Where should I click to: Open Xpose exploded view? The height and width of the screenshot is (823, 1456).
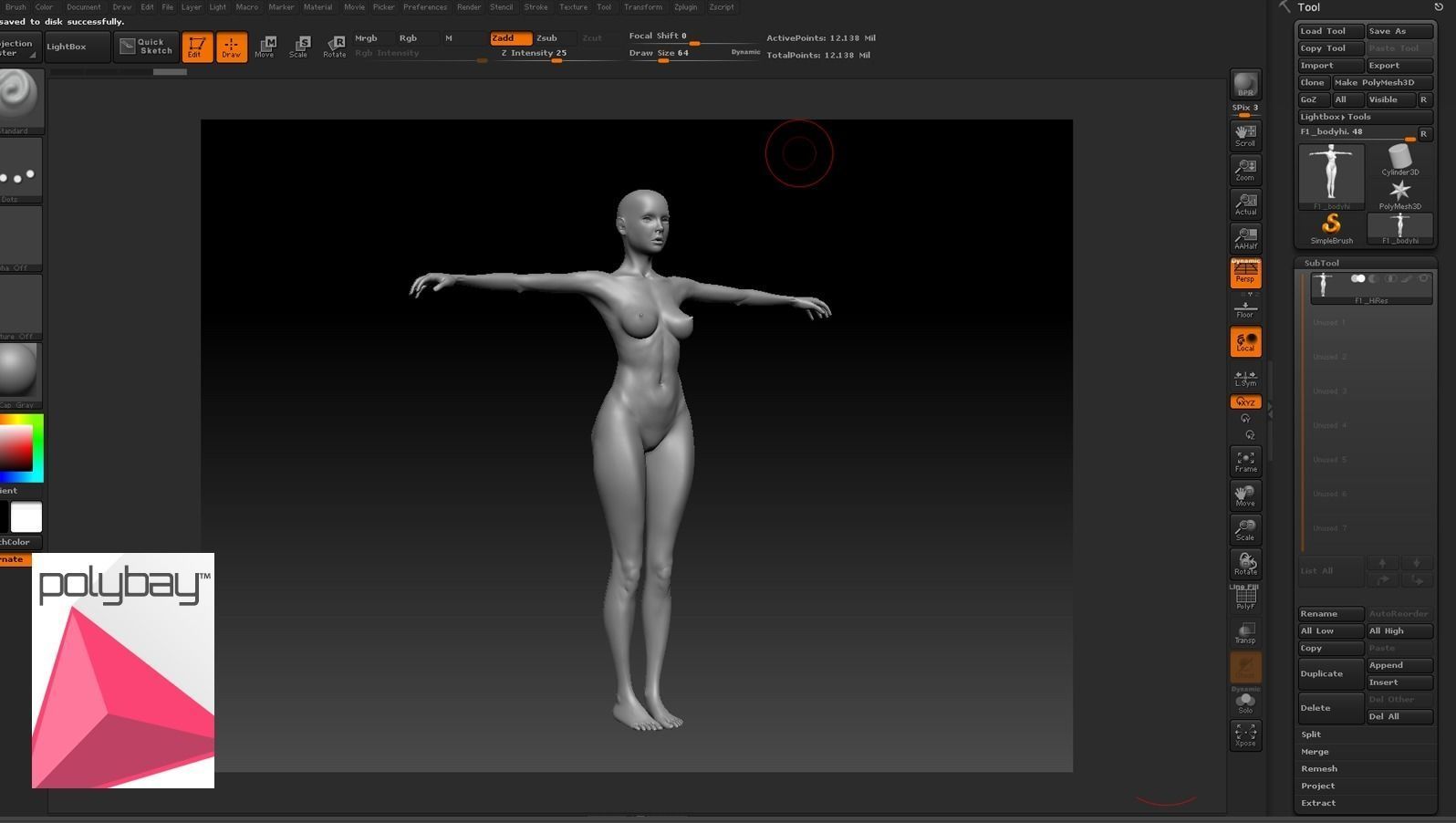click(x=1245, y=735)
